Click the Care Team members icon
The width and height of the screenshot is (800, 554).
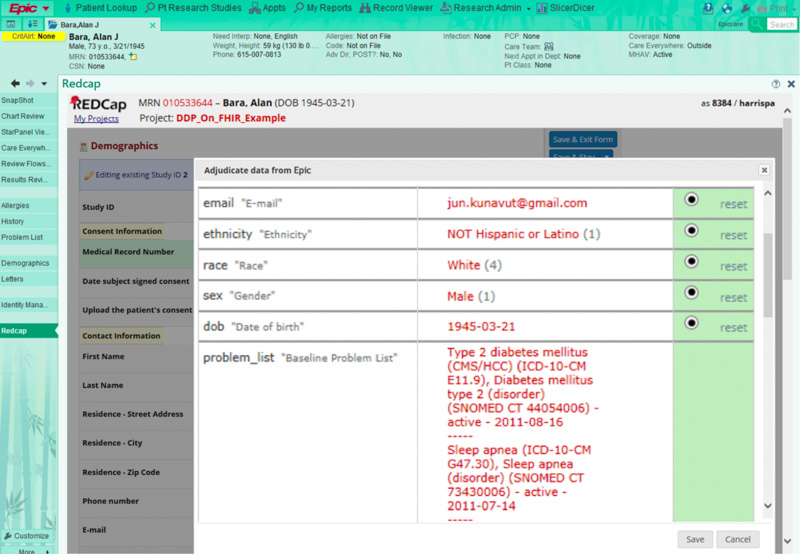548,46
